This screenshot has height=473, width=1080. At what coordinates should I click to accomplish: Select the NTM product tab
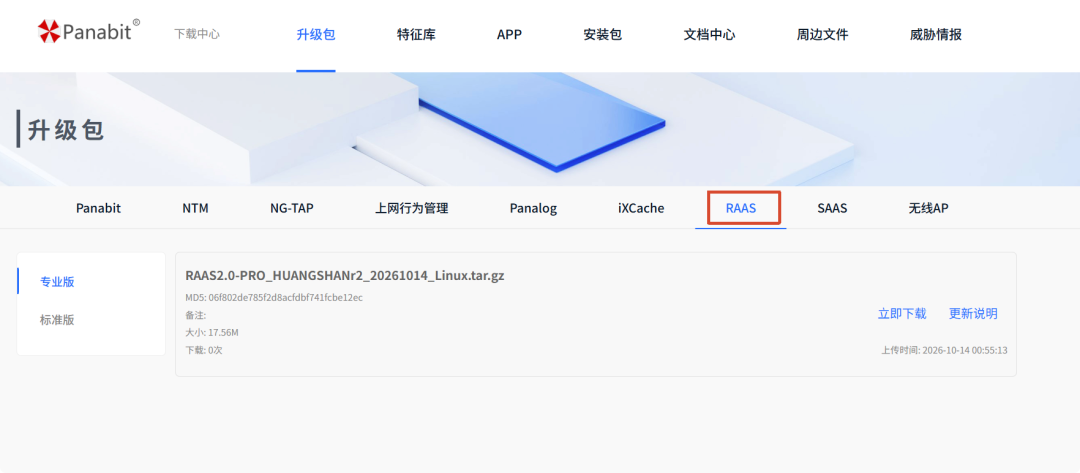(x=195, y=208)
